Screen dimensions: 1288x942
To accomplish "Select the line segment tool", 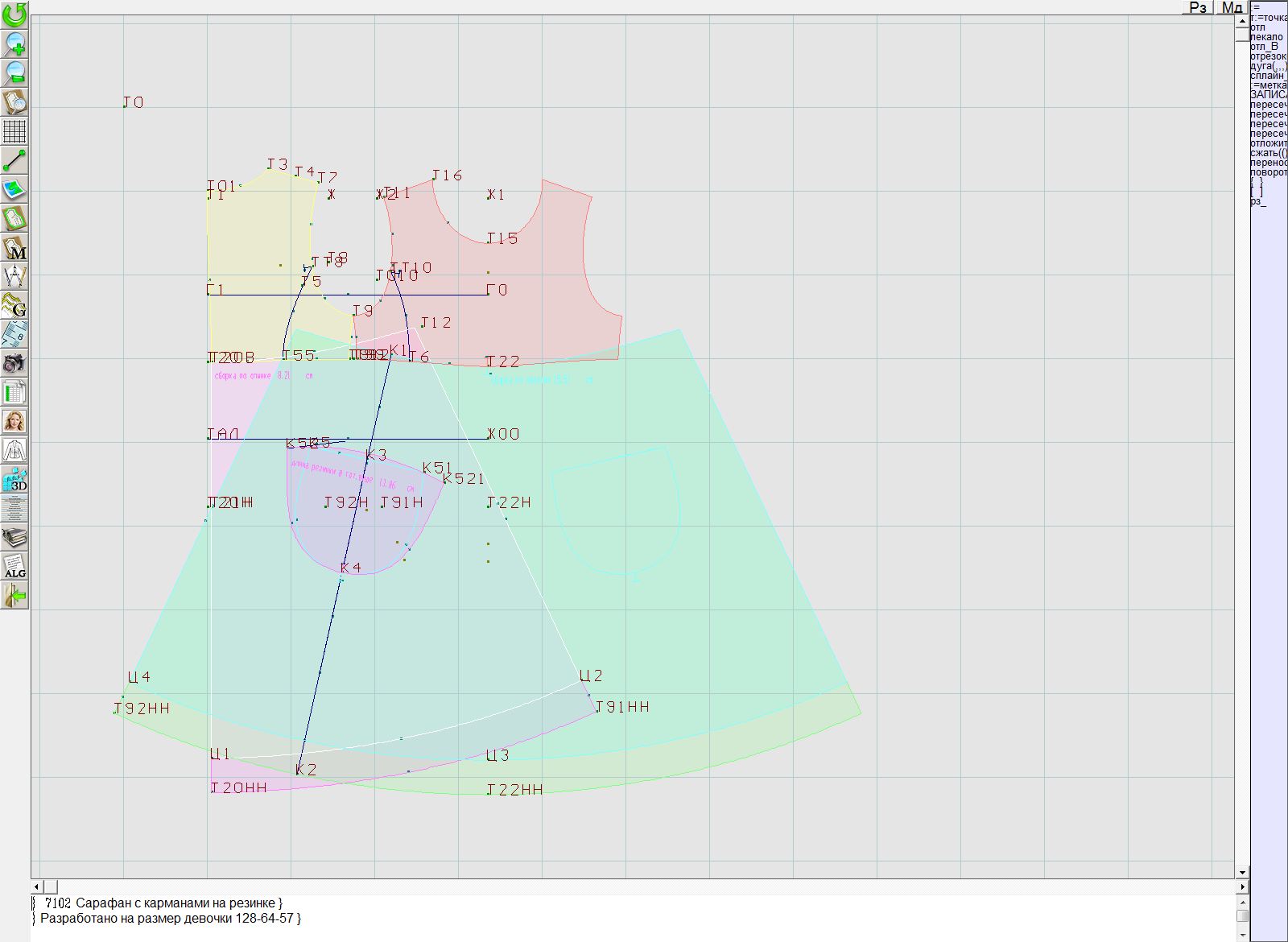I will pos(14,159).
